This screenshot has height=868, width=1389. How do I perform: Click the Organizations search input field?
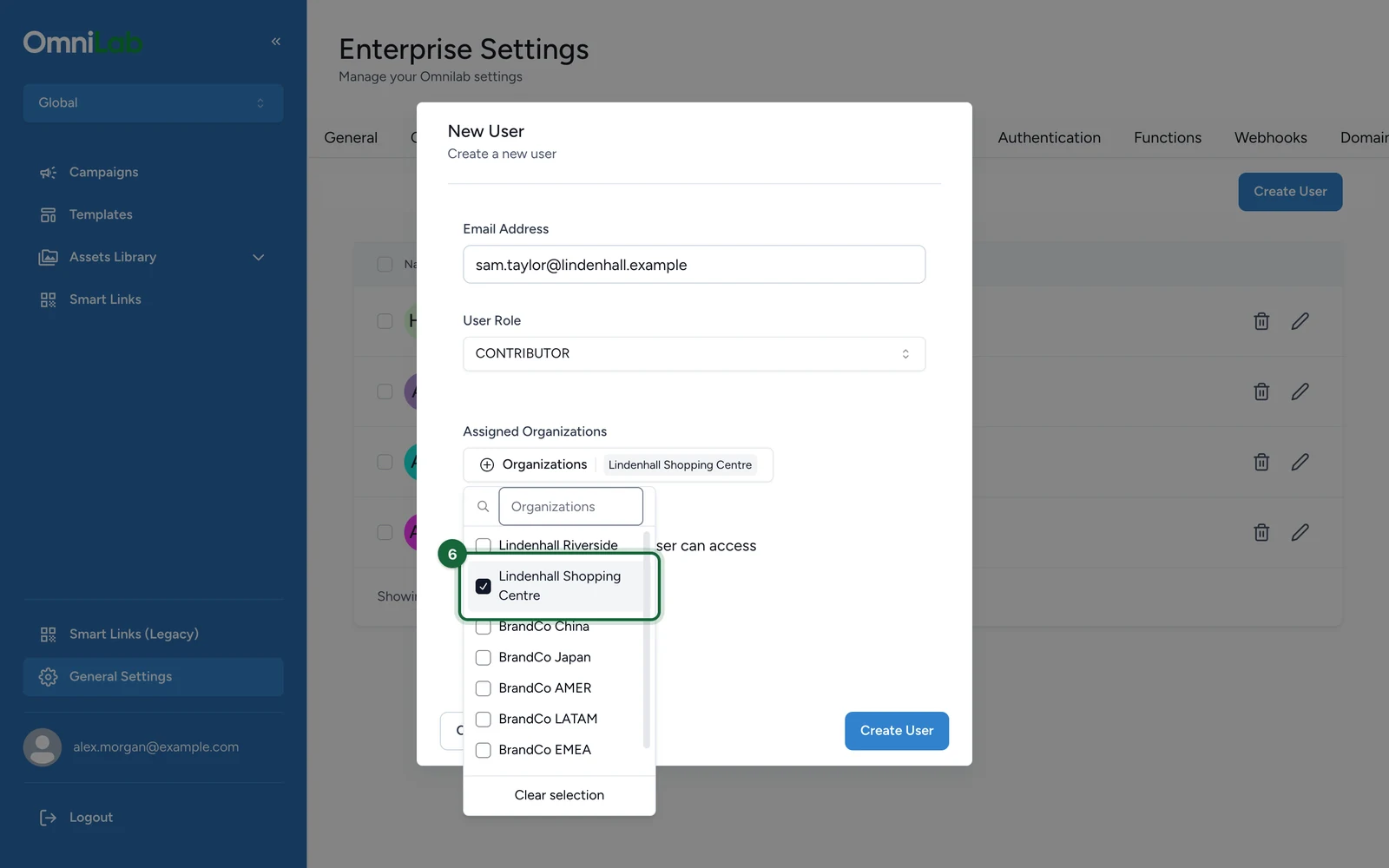(x=570, y=507)
